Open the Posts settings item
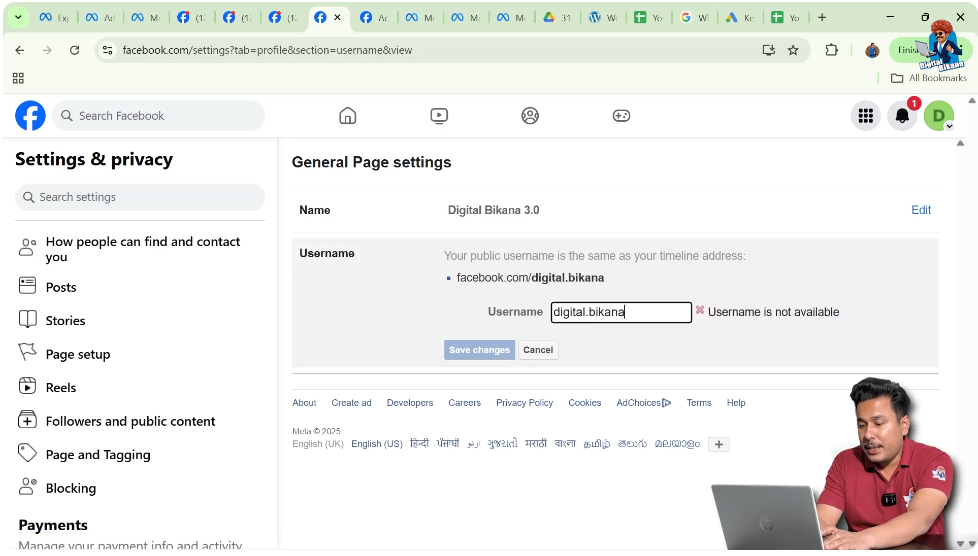Image resolution: width=978 pixels, height=556 pixels. point(140,287)
